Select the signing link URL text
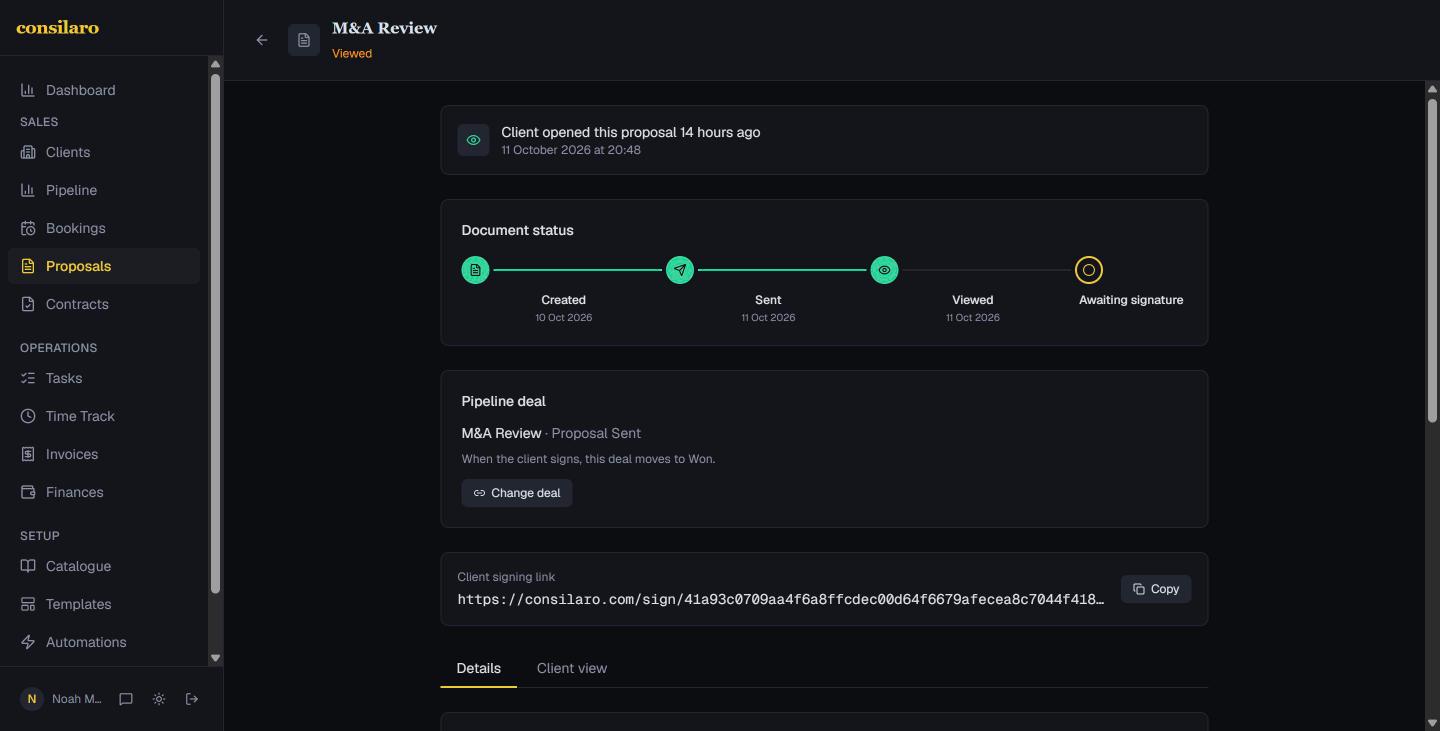 tap(781, 600)
